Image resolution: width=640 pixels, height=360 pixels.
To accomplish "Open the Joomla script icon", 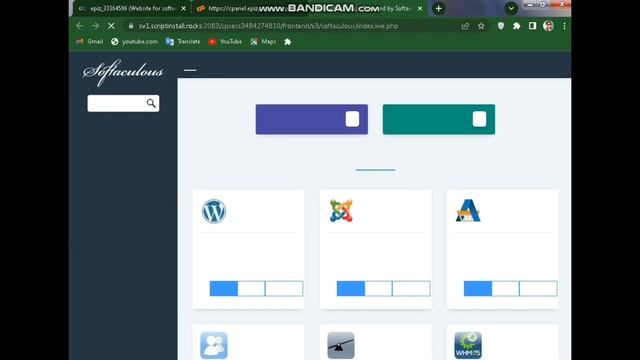I will (x=341, y=211).
